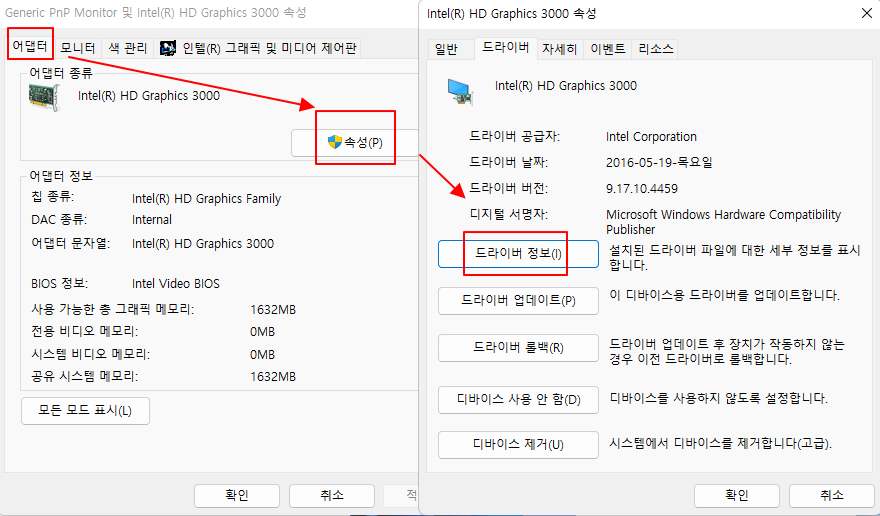
Task: Click 취소 in the Intel HD Graphics 속성 window
Action: pos(831,495)
